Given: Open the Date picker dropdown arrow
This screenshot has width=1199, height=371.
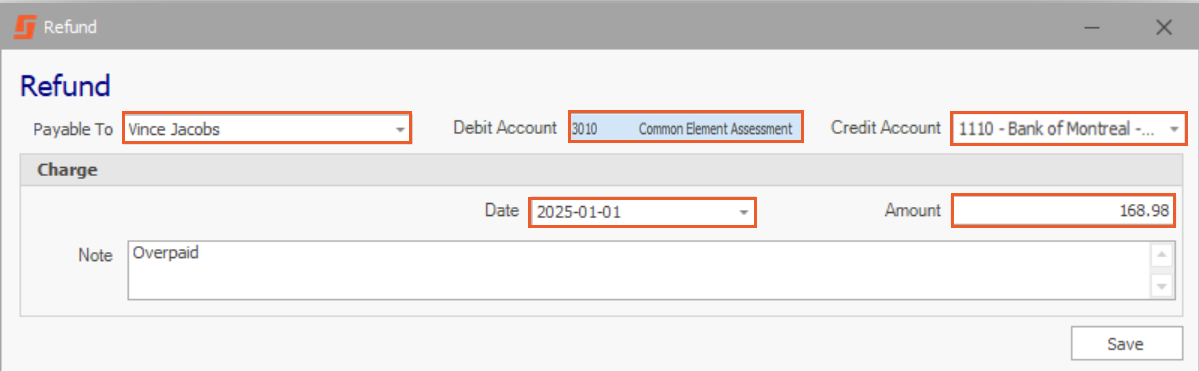Looking at the screenshot, I should 743,213.
